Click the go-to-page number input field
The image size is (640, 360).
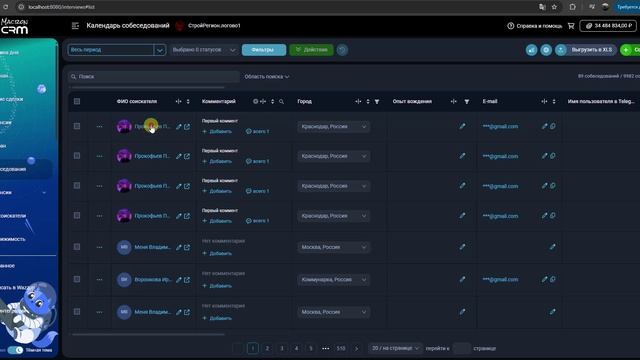(x=461, y=348)
